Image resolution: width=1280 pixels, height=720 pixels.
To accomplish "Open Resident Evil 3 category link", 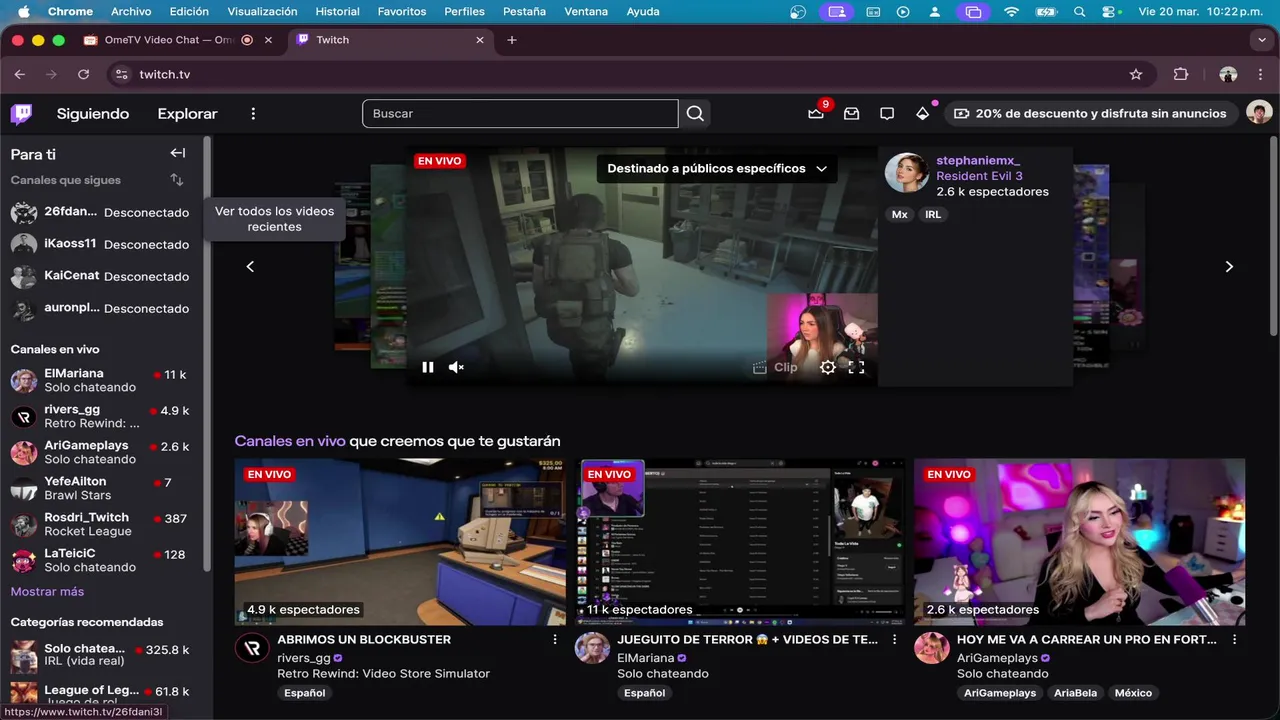I will click(x=979, y=176).
